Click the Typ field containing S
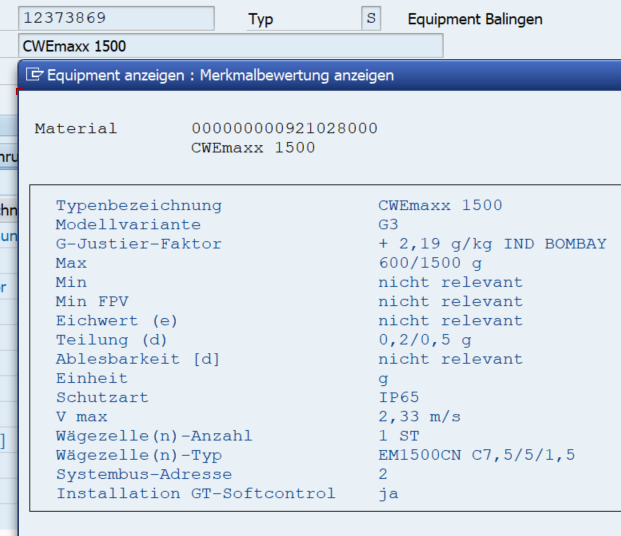621x536 pixels. pyautogui.click(x=372, y=19)
